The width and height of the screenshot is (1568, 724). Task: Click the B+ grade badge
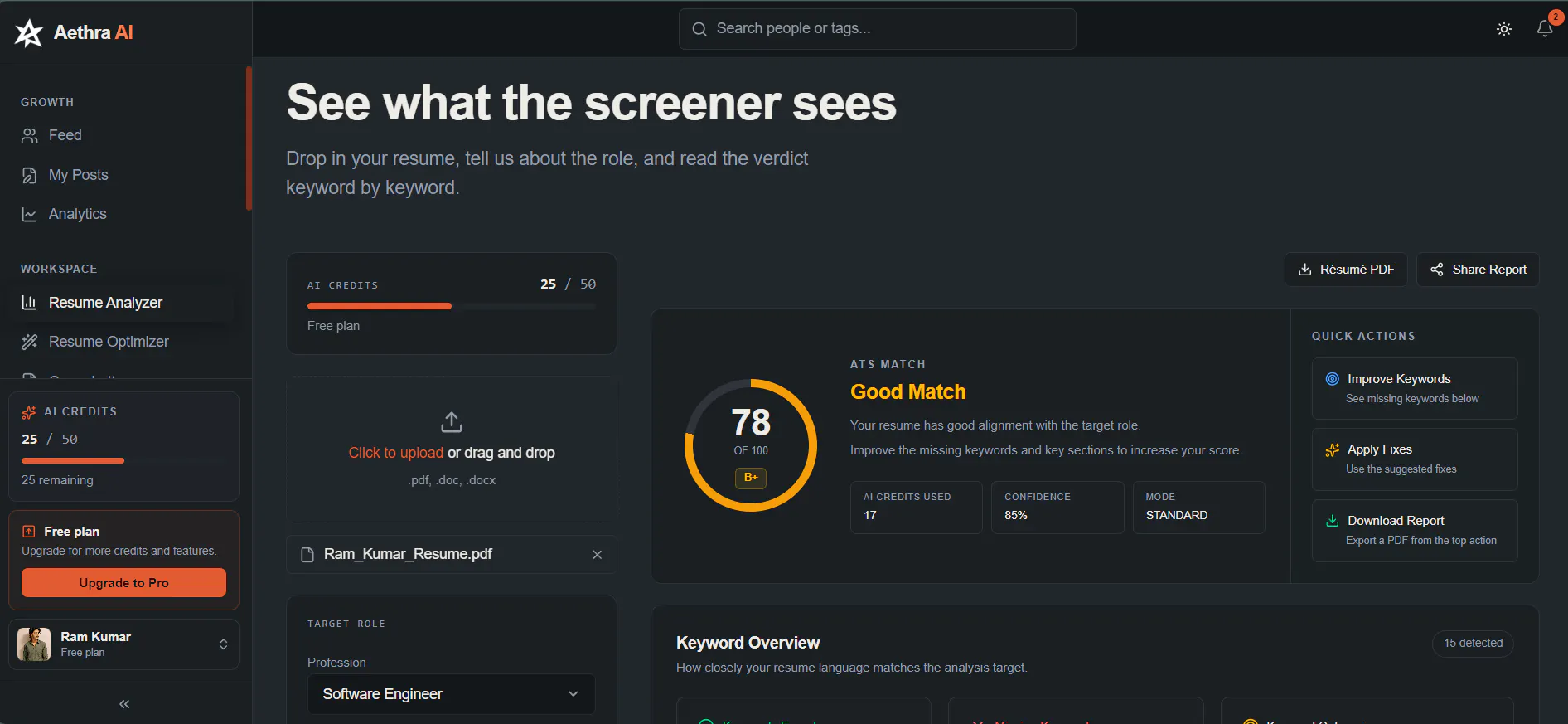pyautogui.click(x=751, y=478)
